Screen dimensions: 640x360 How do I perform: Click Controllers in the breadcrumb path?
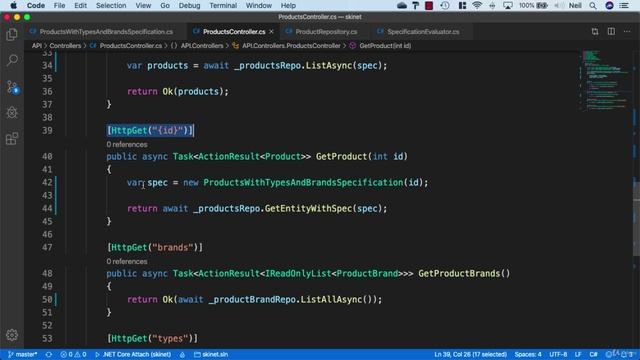65,46
